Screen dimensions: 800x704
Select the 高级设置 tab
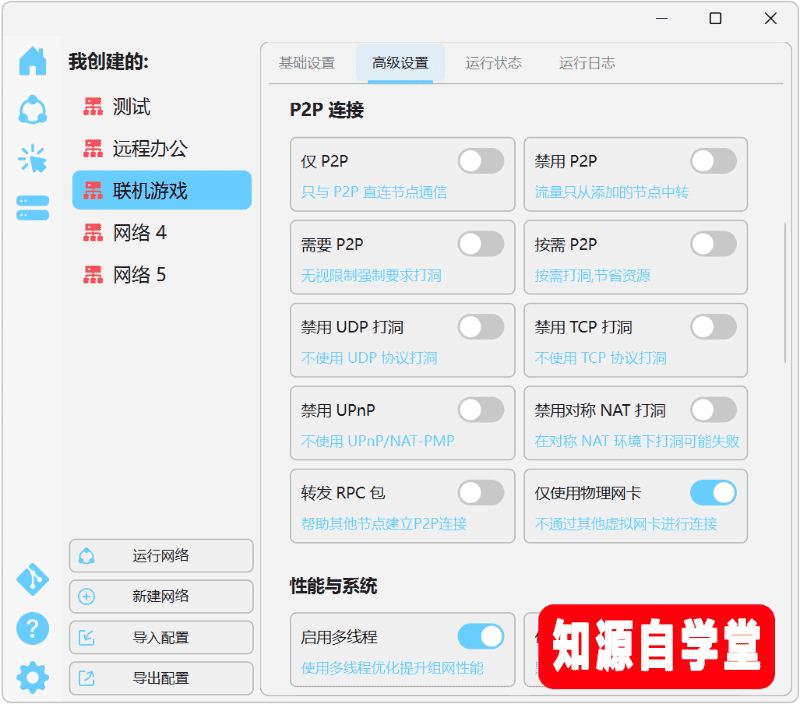400,63
